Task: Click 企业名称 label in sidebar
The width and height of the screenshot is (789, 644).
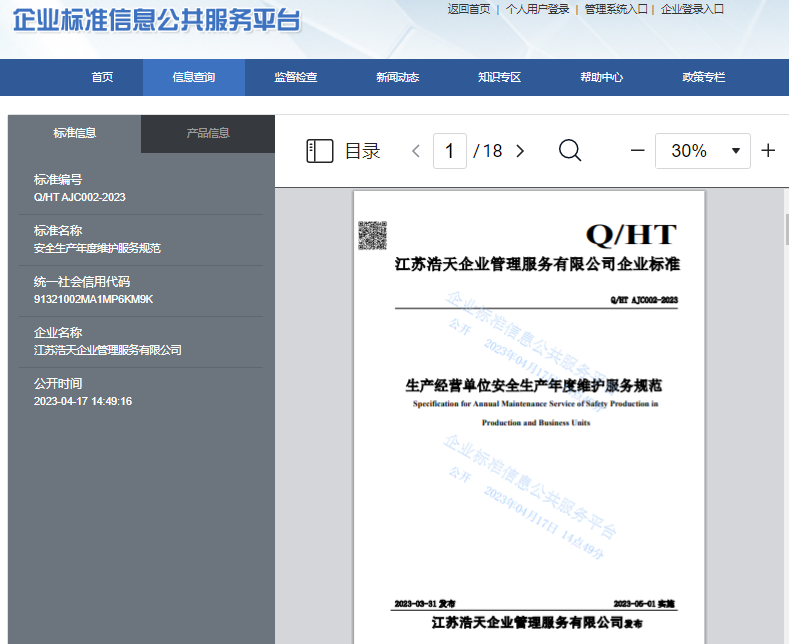Action: [58, 333]
